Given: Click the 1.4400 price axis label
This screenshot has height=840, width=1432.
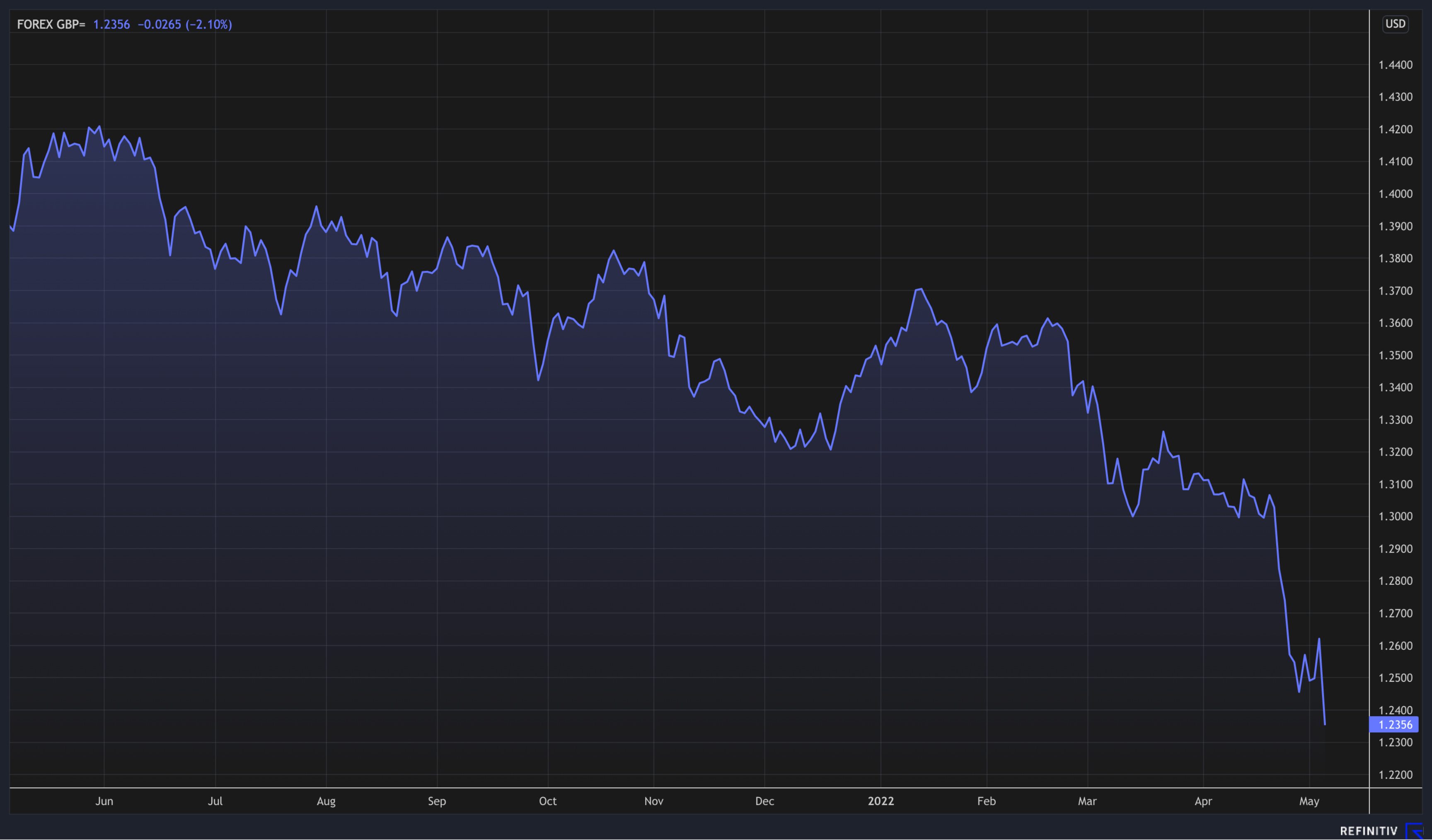Looking at the screenshot, I should (1396, 65).
